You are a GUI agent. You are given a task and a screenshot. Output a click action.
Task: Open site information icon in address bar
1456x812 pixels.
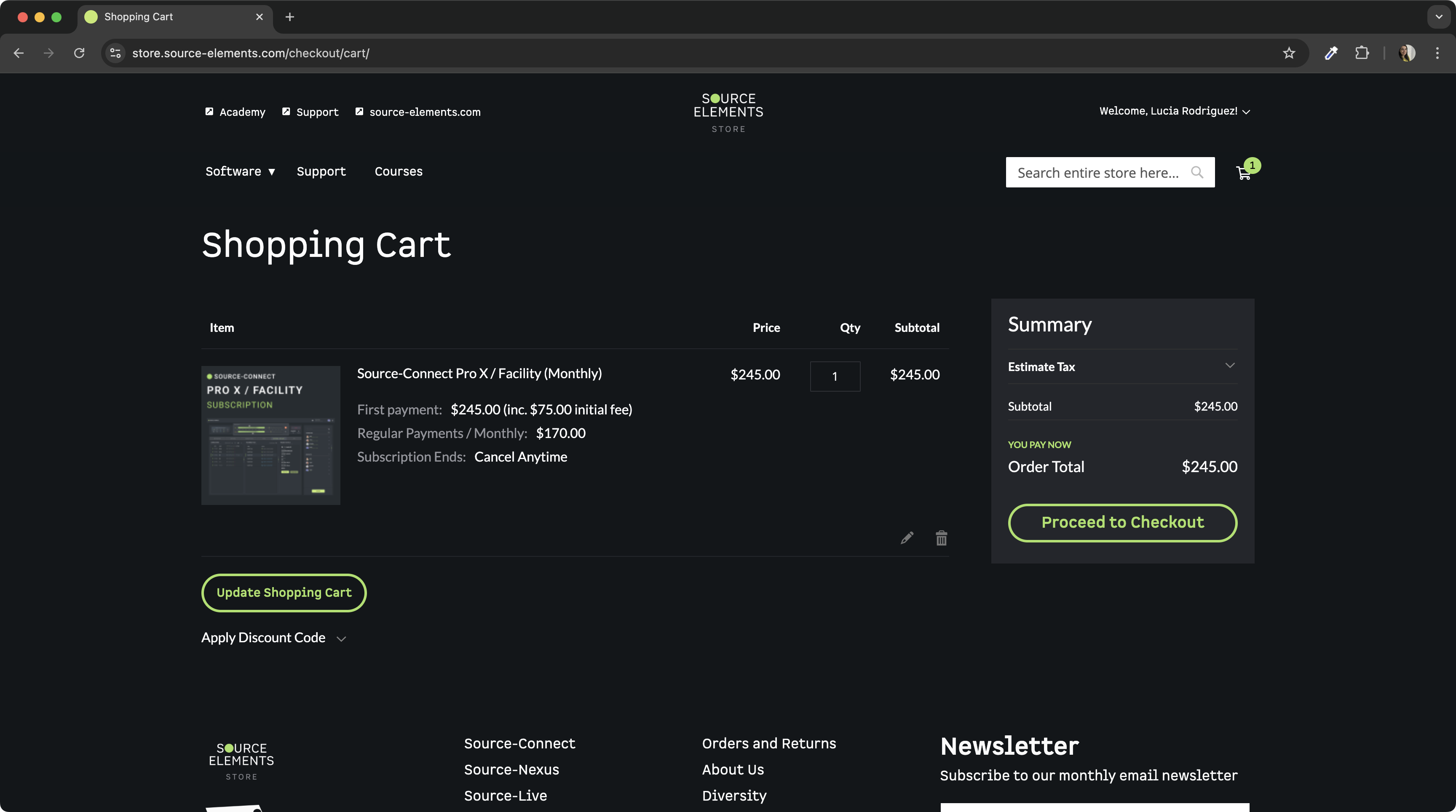(x=115, y=53)
